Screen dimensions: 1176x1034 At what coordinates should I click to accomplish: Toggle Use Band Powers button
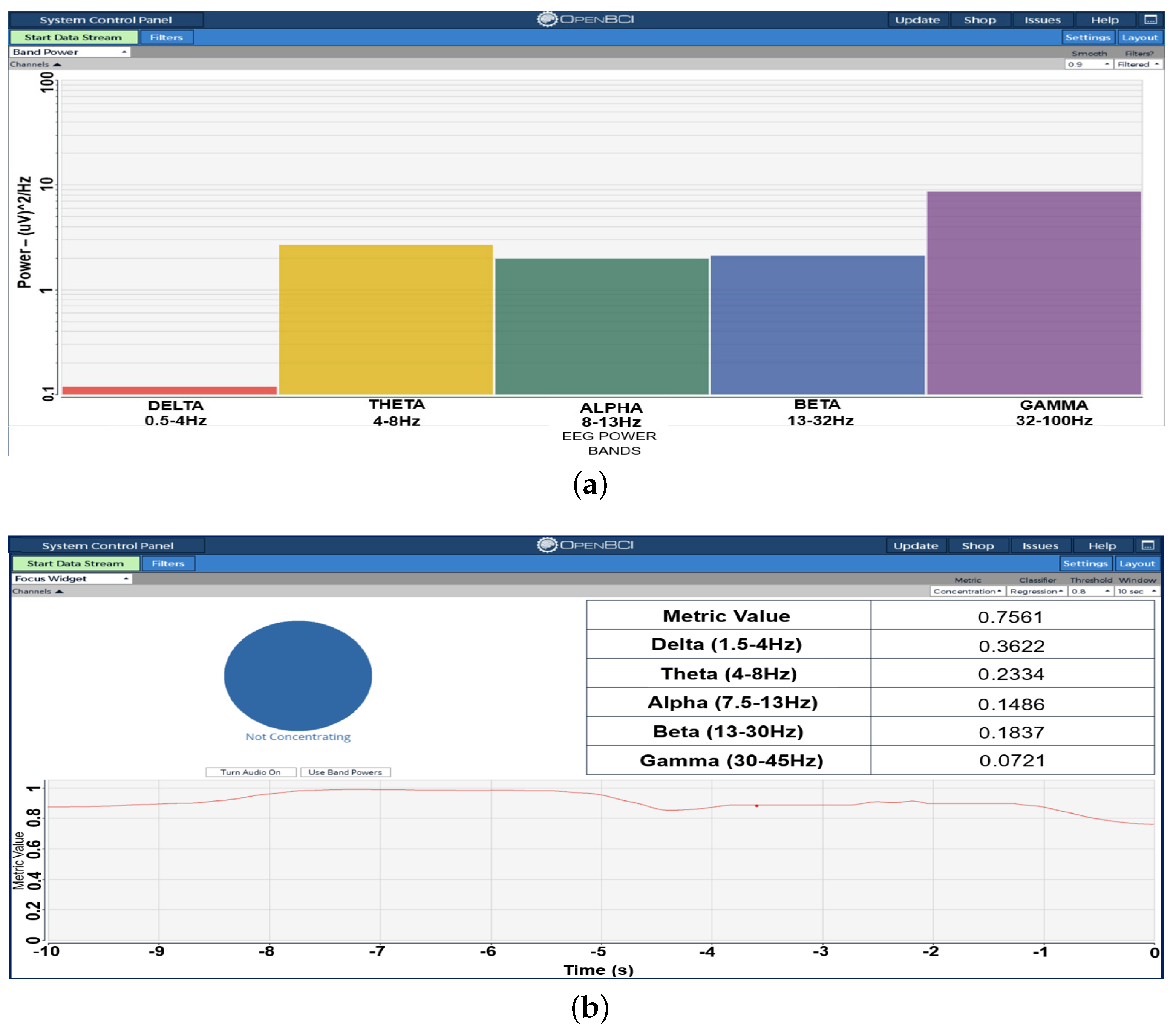tap(345, 772)
